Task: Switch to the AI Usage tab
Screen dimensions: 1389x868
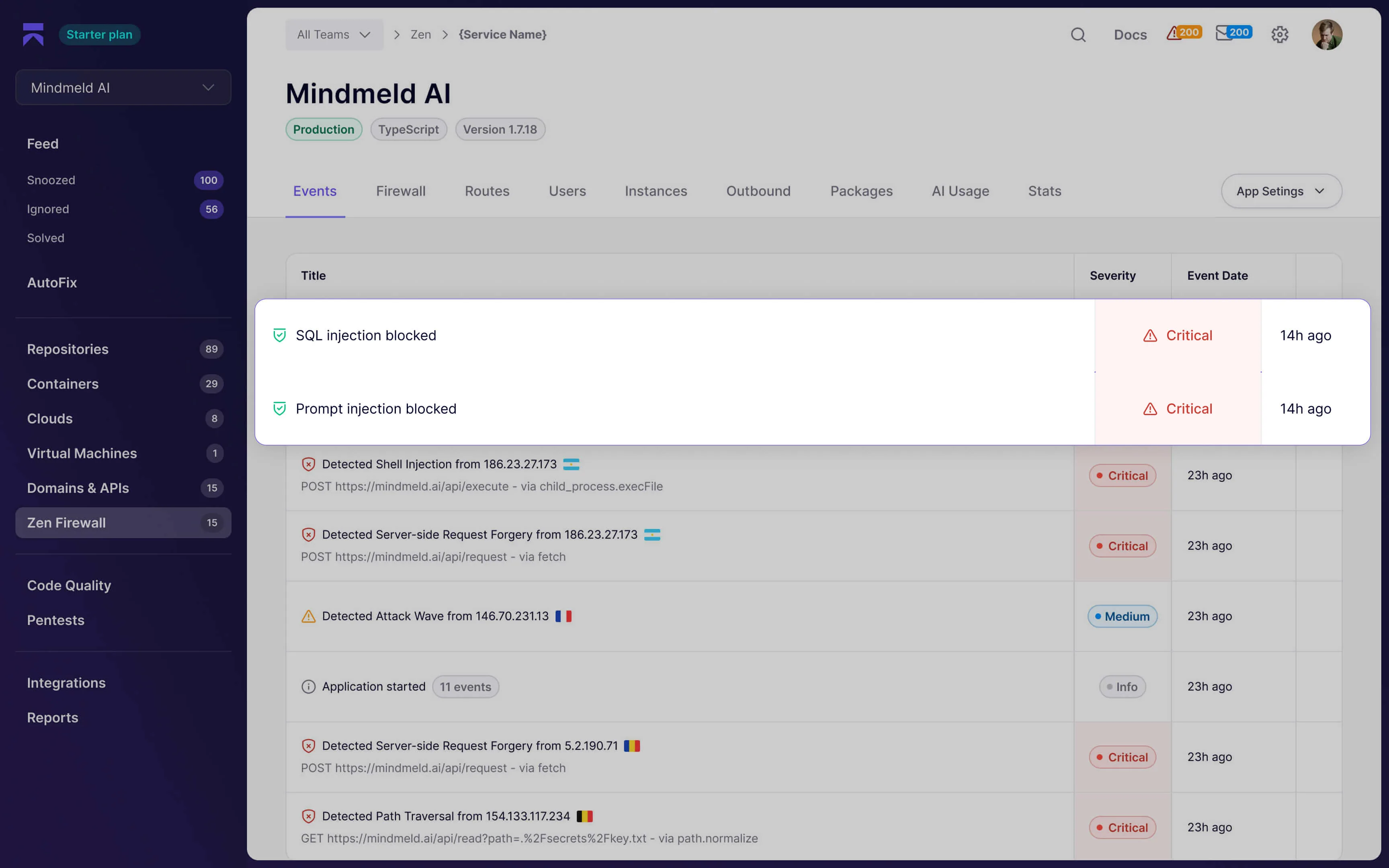Action: (960, 191)
